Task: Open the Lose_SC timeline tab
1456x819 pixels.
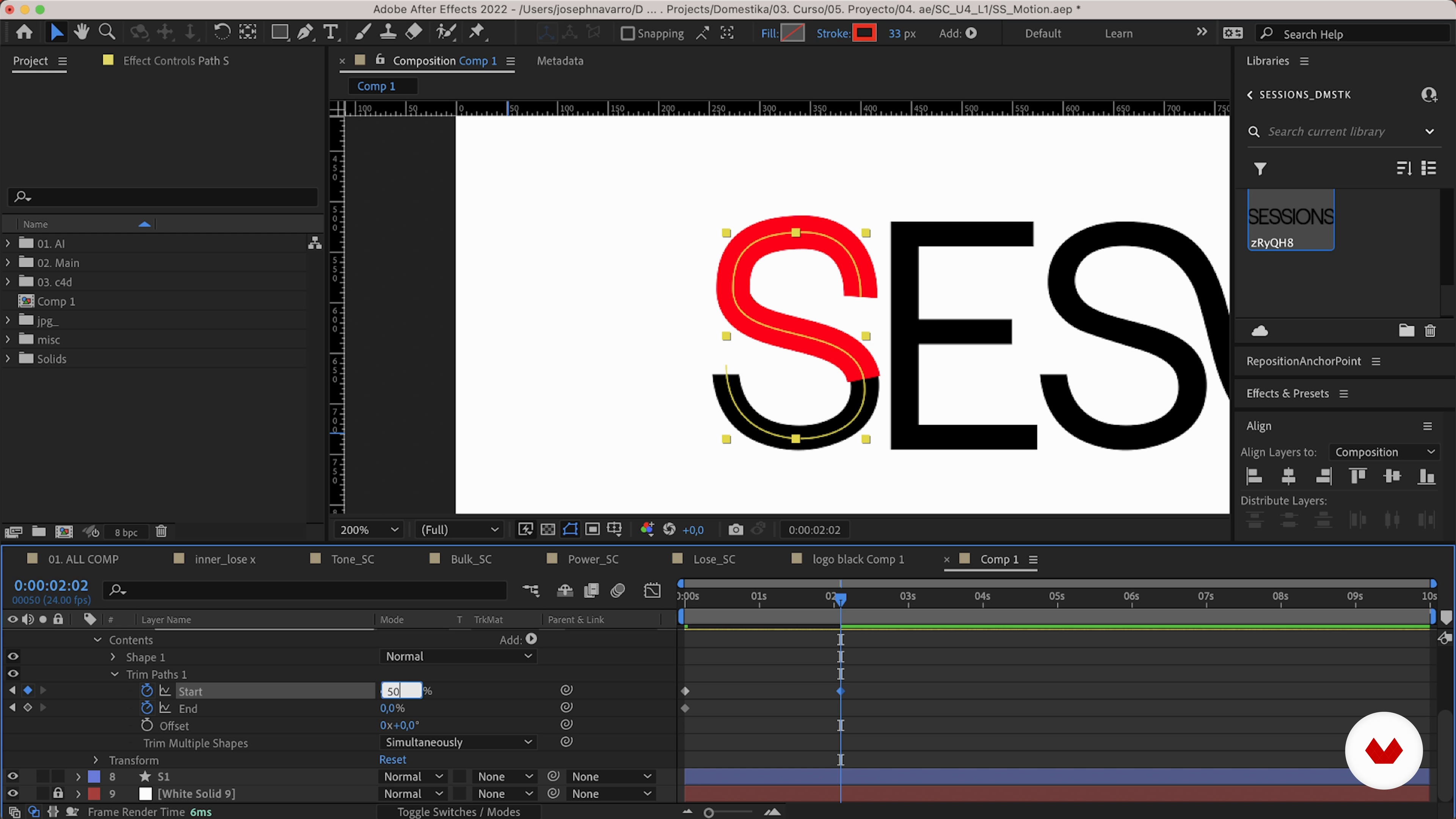Action: (714, 559)
